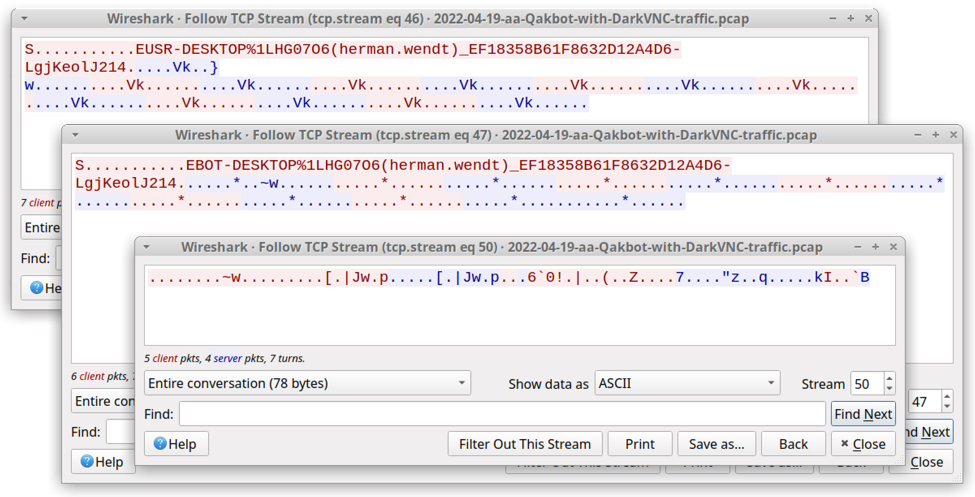The image size is (975, 497).
Task: Click the Print button
Action: click(x=640, y=444)
